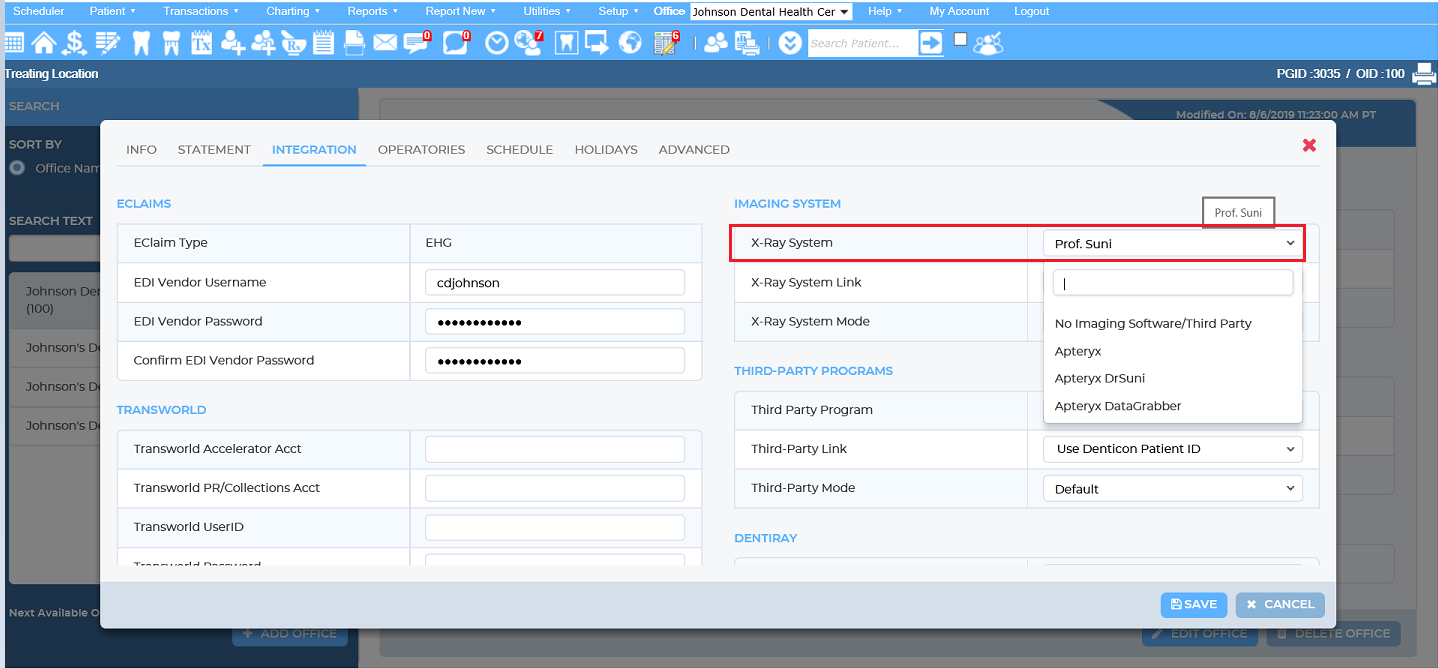This screenshot has width=1438, height=668.
Task: Click the patient search go arrow
Action: 931,43
